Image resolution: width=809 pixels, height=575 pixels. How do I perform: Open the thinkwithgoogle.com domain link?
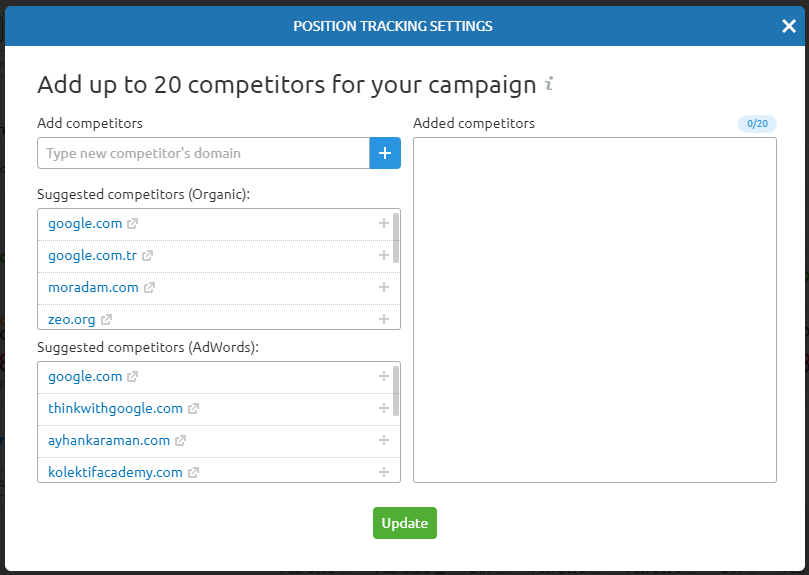[x=115, y=408]
